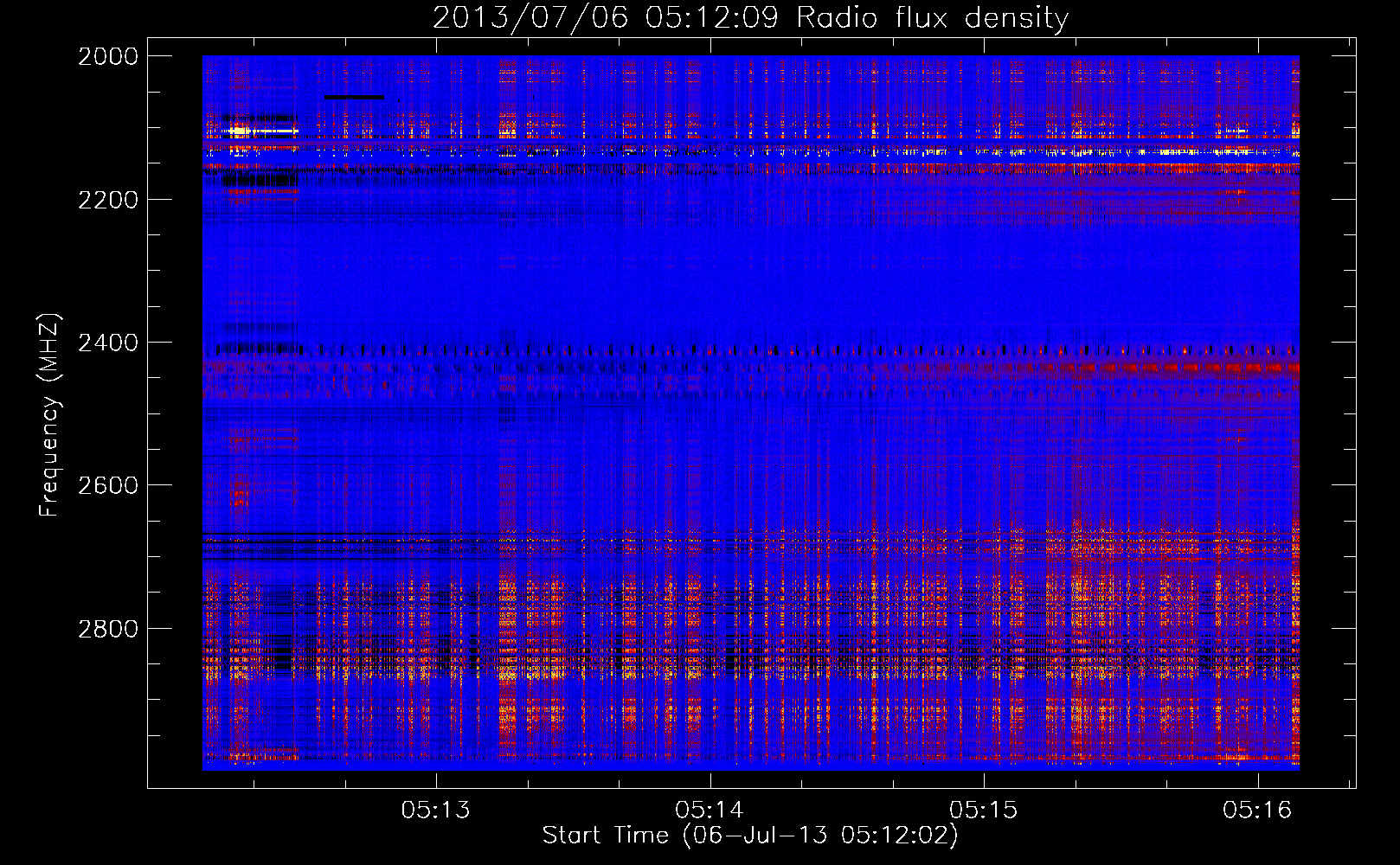Viewport: 1400px width, 865px height.
Task: Select the 2000 frequency tick label
Action: click(x=107, y=56)
